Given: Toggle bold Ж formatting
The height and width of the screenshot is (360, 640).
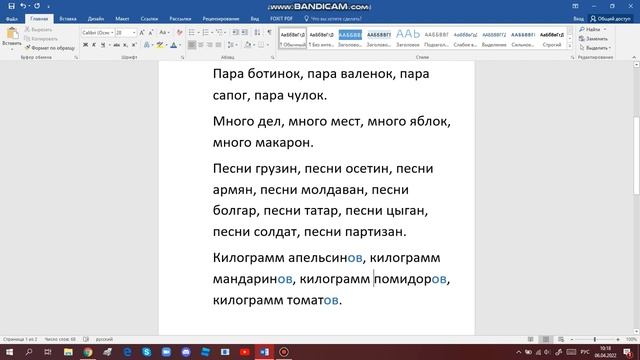Looking at the screenshot, I should tap(85, 45).
